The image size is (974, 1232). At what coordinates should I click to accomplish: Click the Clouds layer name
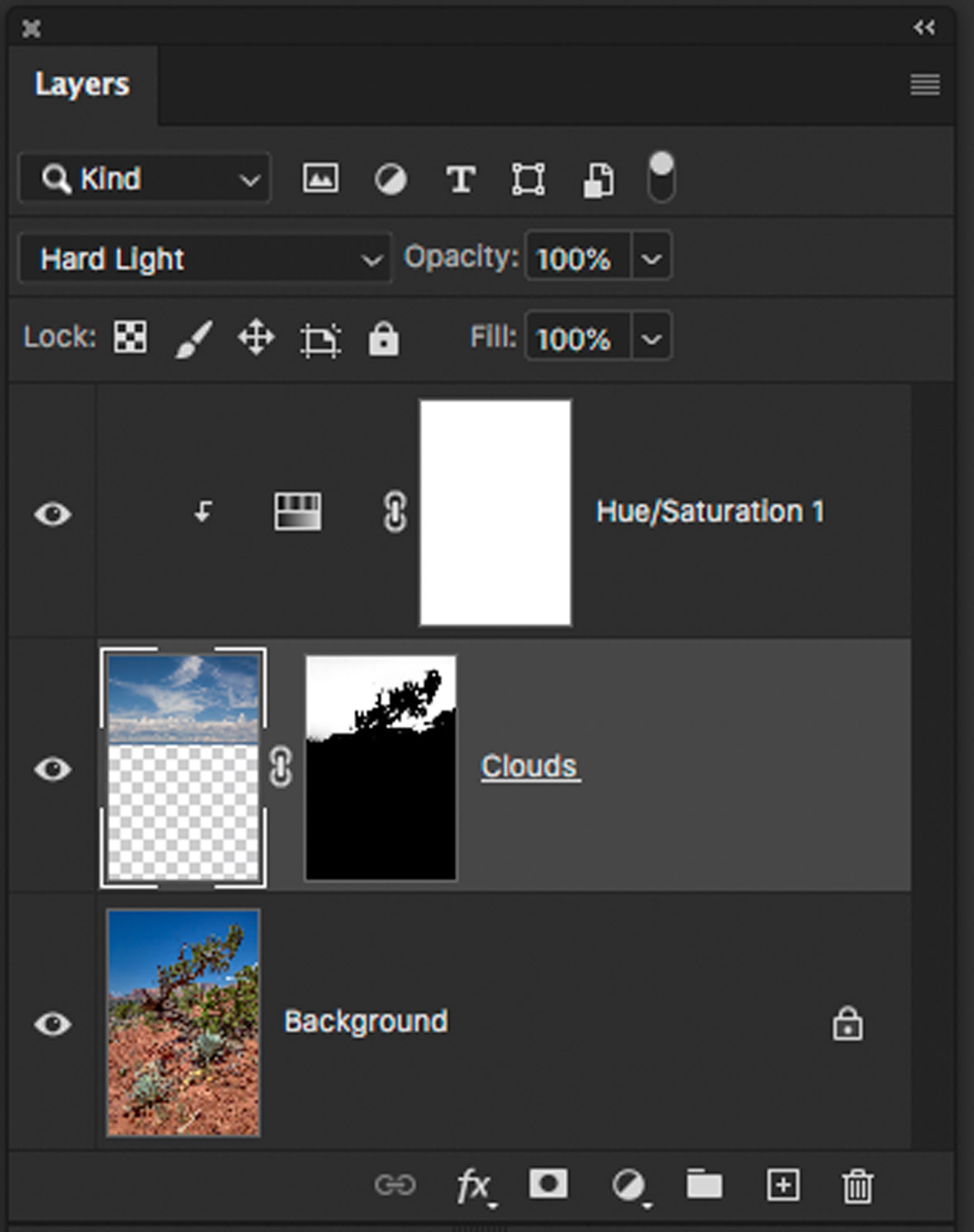[x=529, y=767]
